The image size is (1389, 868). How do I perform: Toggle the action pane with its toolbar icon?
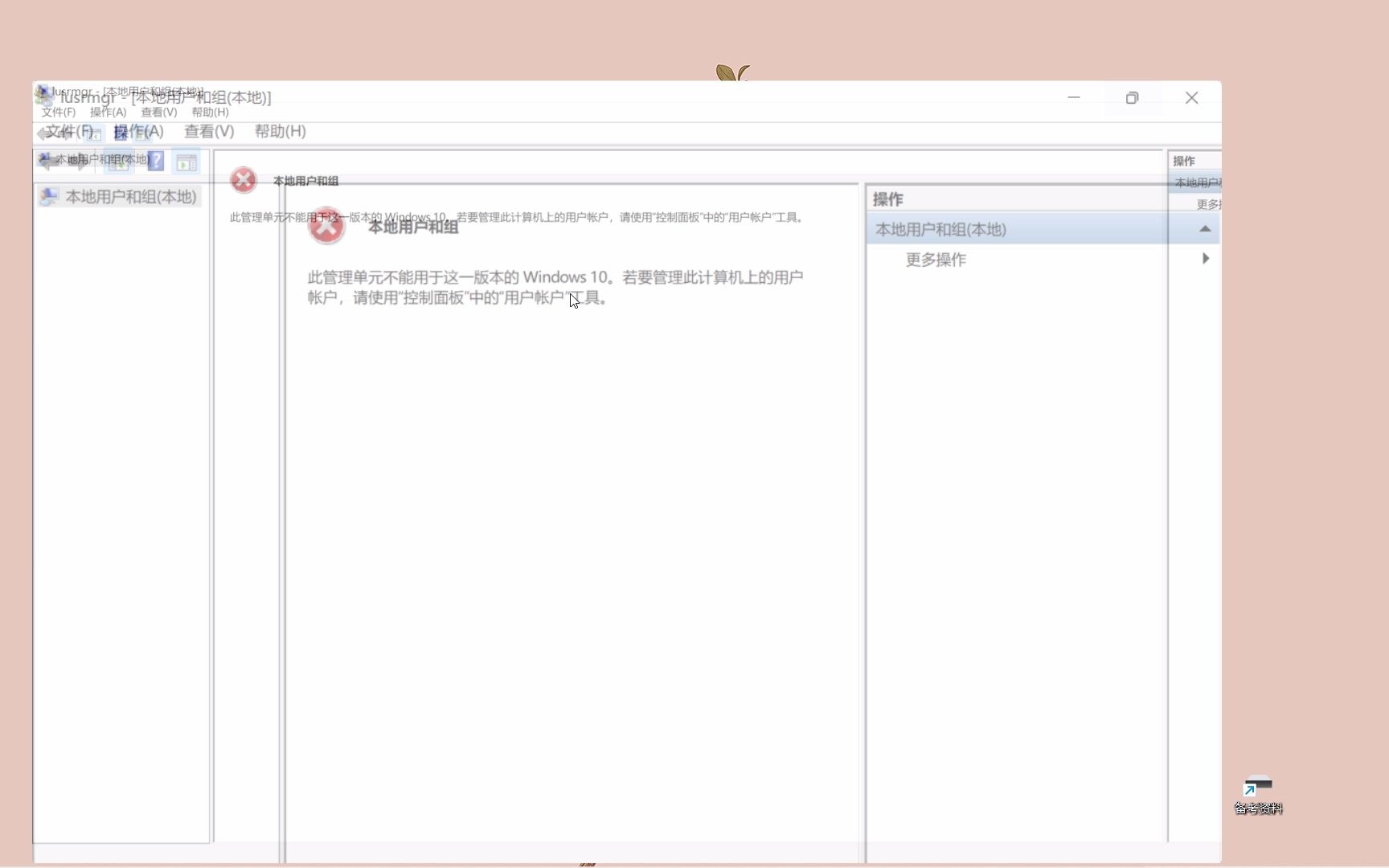click(x=186, y=162)
